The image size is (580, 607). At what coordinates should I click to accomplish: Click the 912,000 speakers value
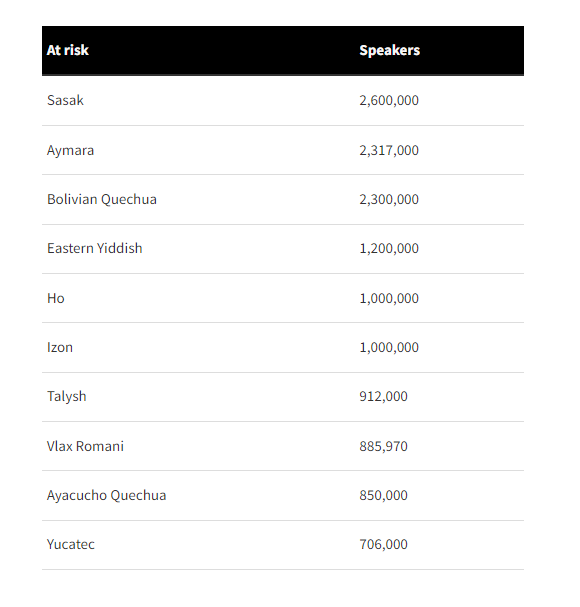click(383, 396)
